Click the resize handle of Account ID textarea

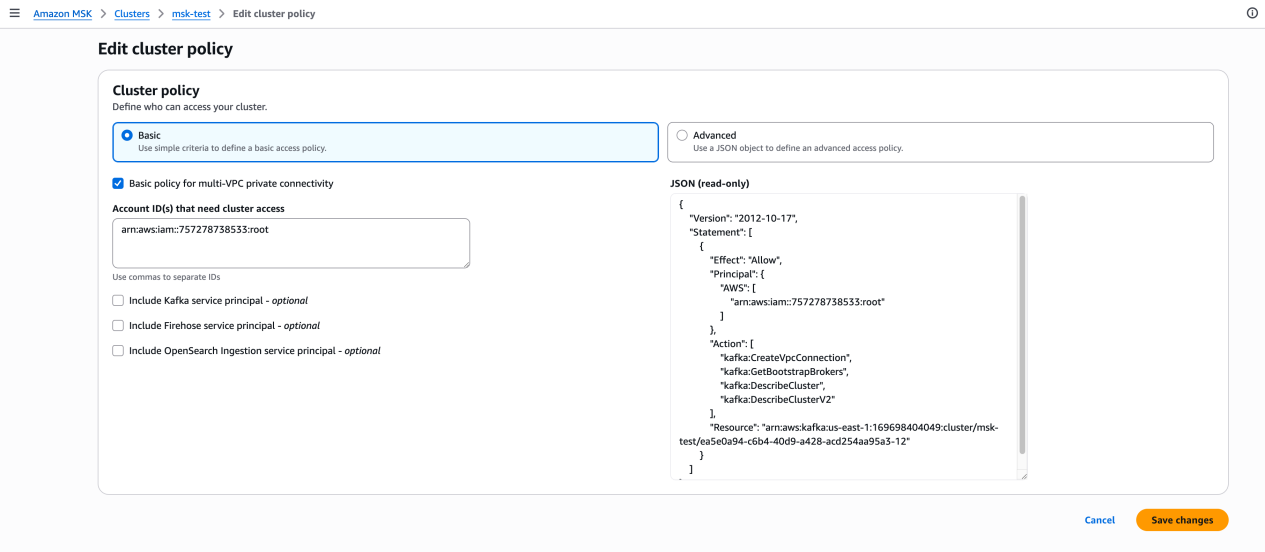pyautogui.click(x=464, y=263)
